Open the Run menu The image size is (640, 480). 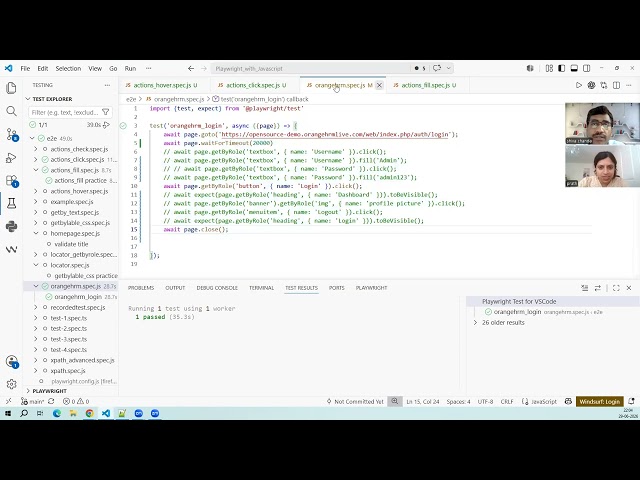click(130, 69)
